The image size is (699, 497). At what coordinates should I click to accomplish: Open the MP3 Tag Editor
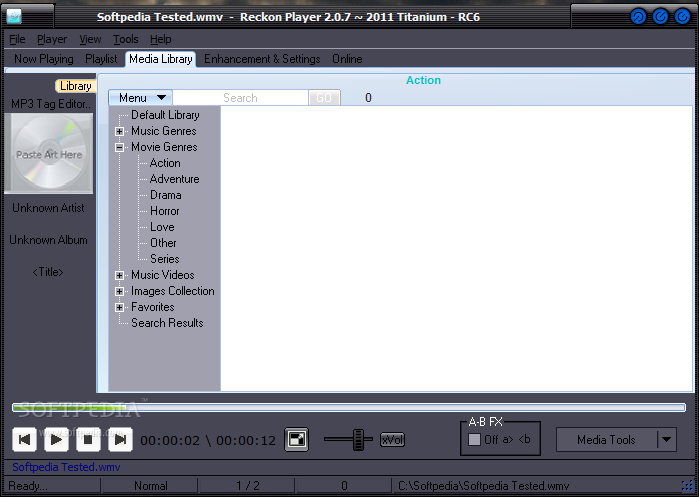(51, 104)
